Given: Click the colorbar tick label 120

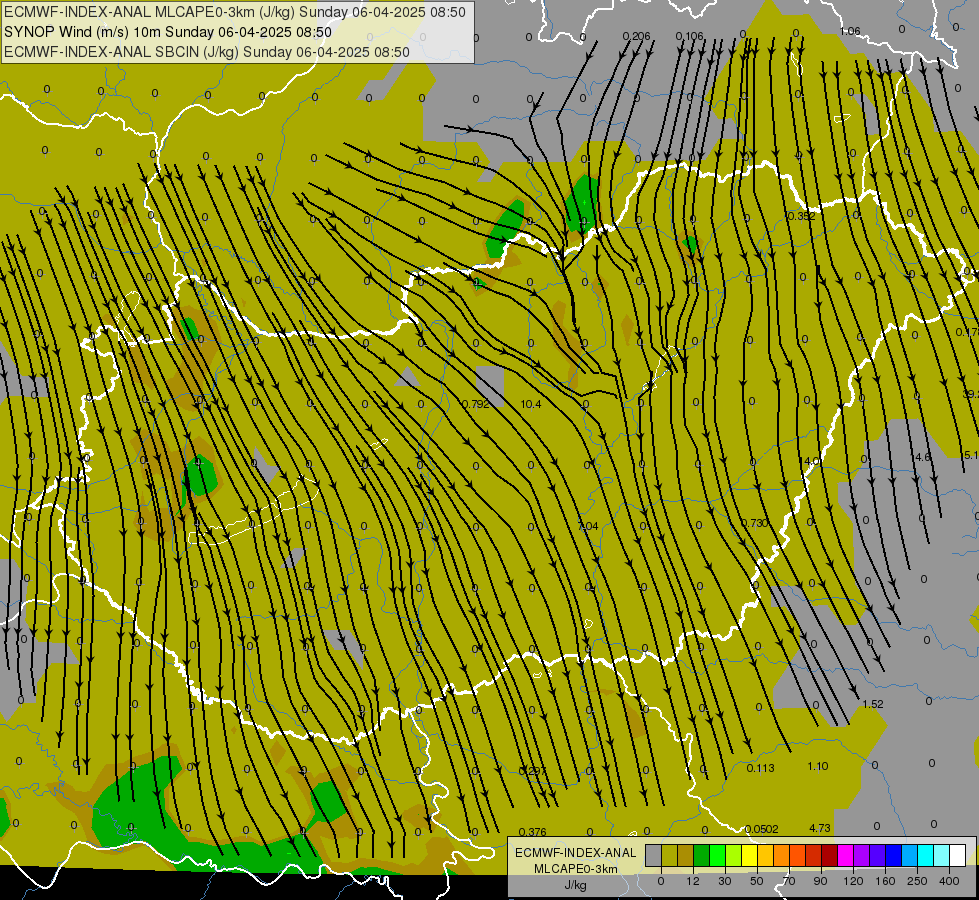Looking at the screenshot, I should [853, 881].
